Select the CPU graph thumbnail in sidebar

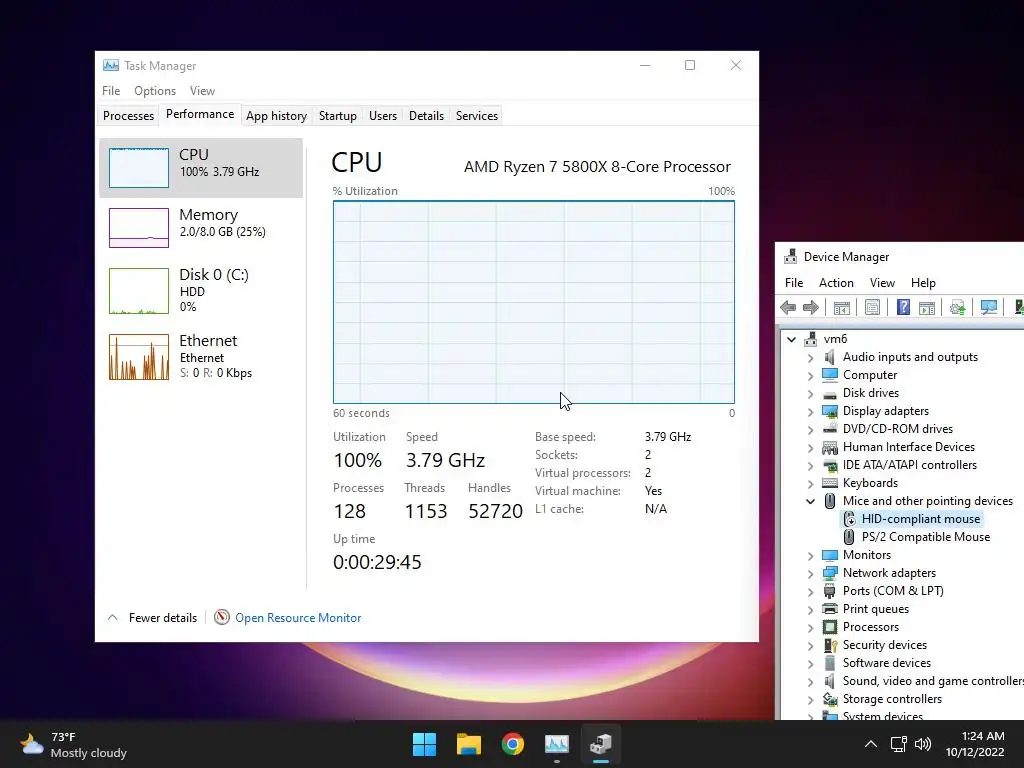[138, 168]
